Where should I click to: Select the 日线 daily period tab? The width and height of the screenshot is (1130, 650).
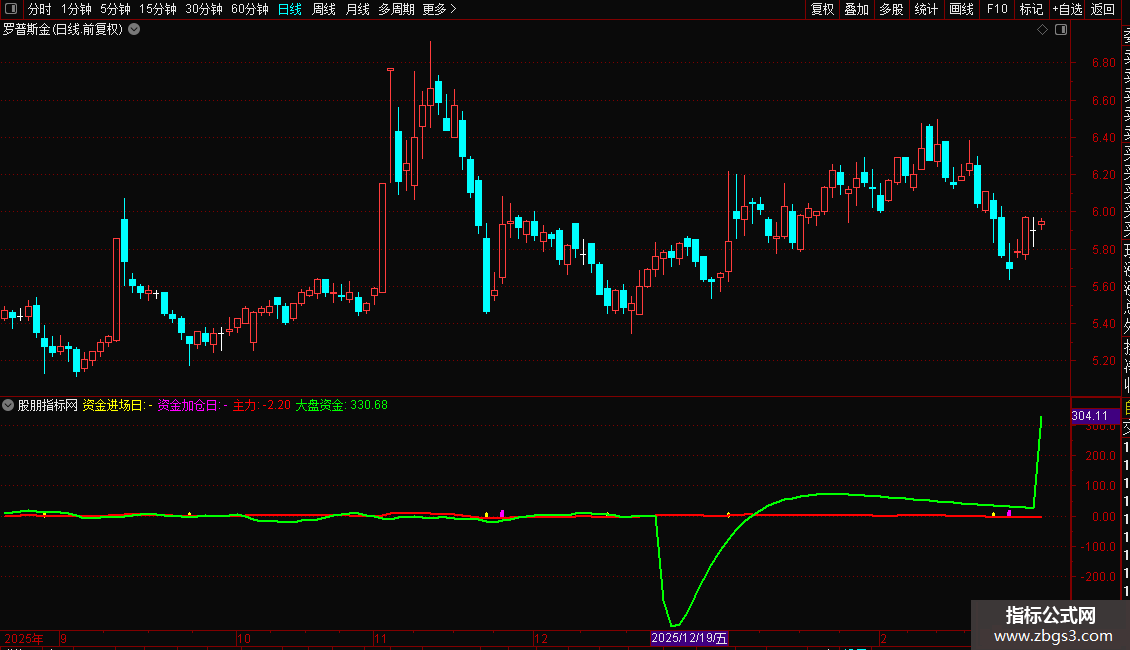[290, 9]
